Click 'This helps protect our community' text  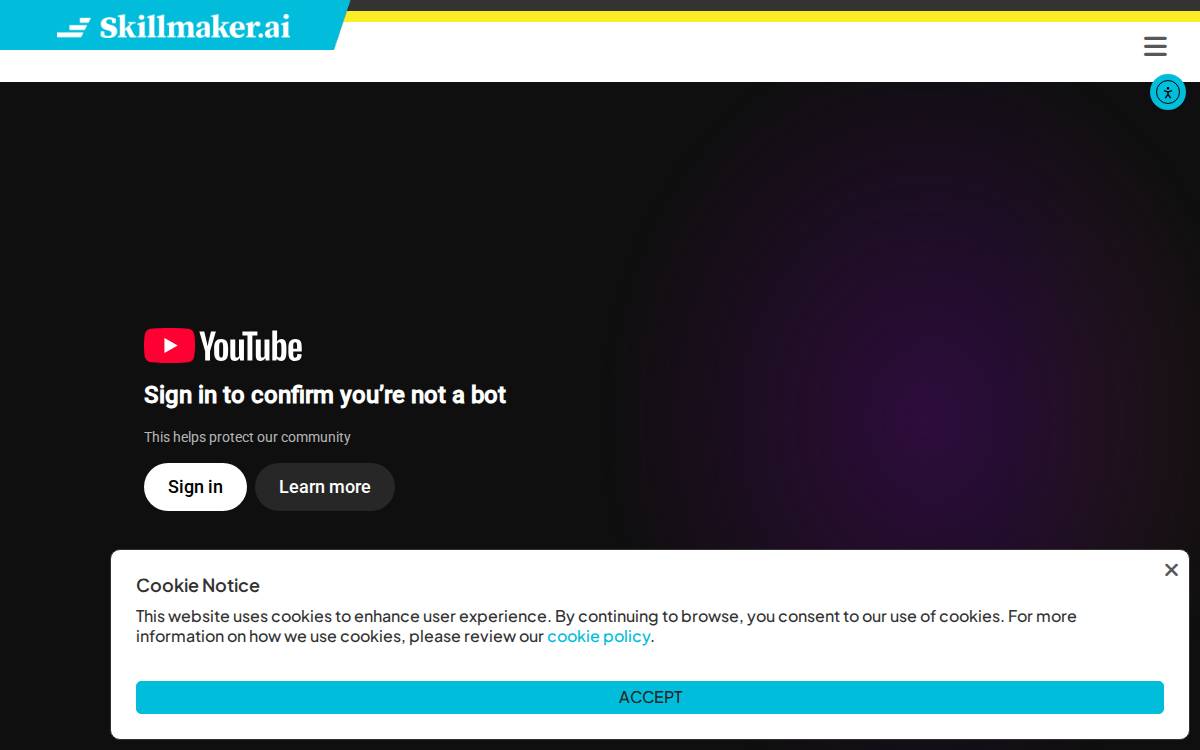247,437
